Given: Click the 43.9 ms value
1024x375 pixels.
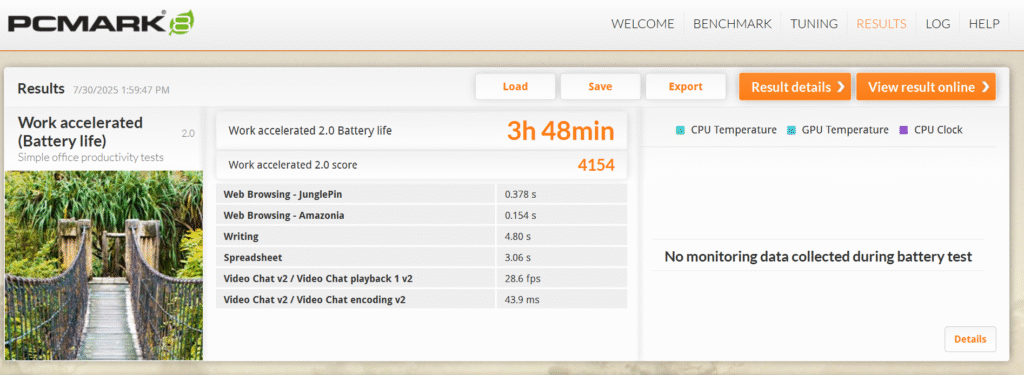Looking at the screenshot, I should pos(522,299).
